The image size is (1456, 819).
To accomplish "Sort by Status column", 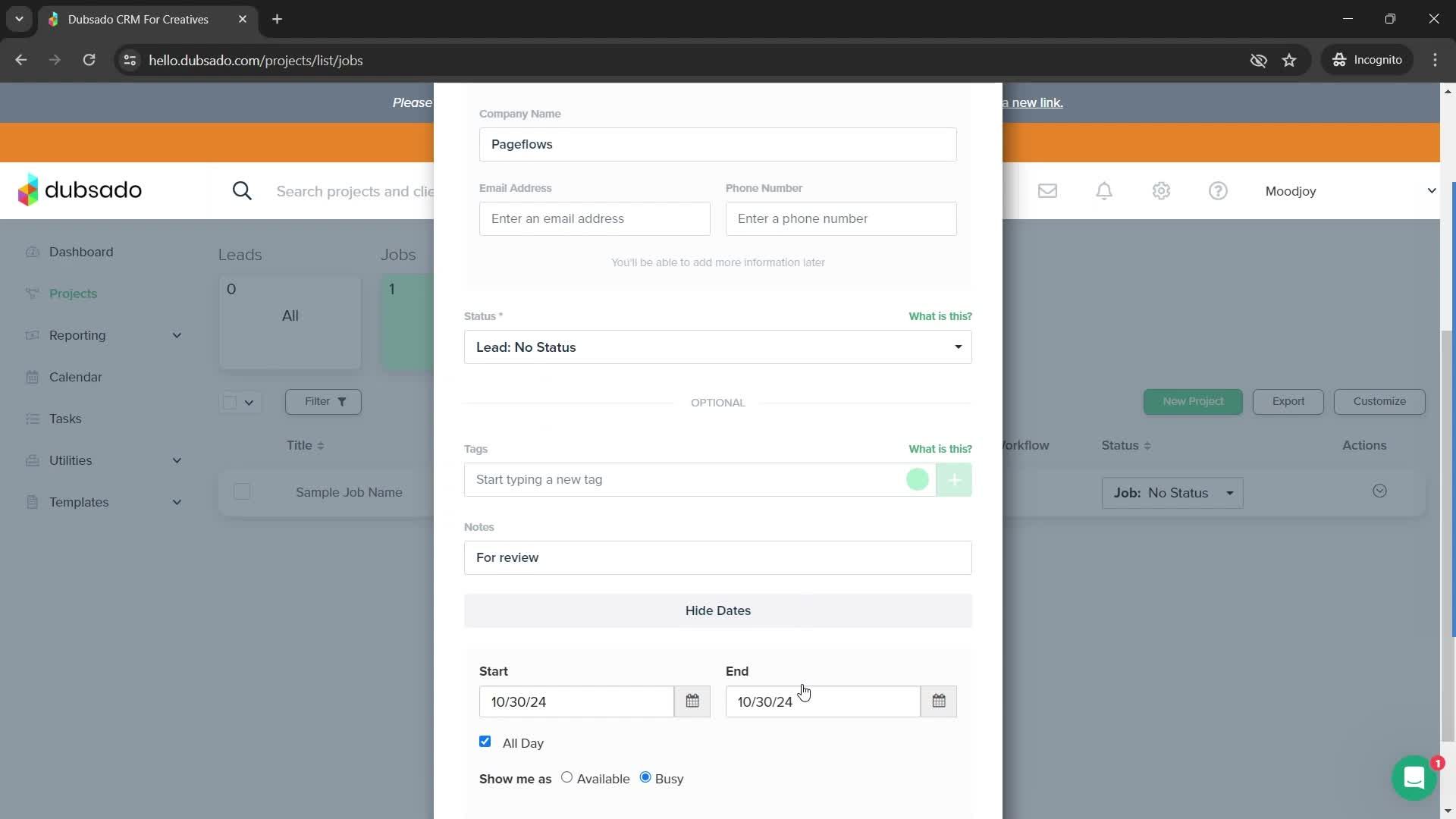I will 1126,446.
